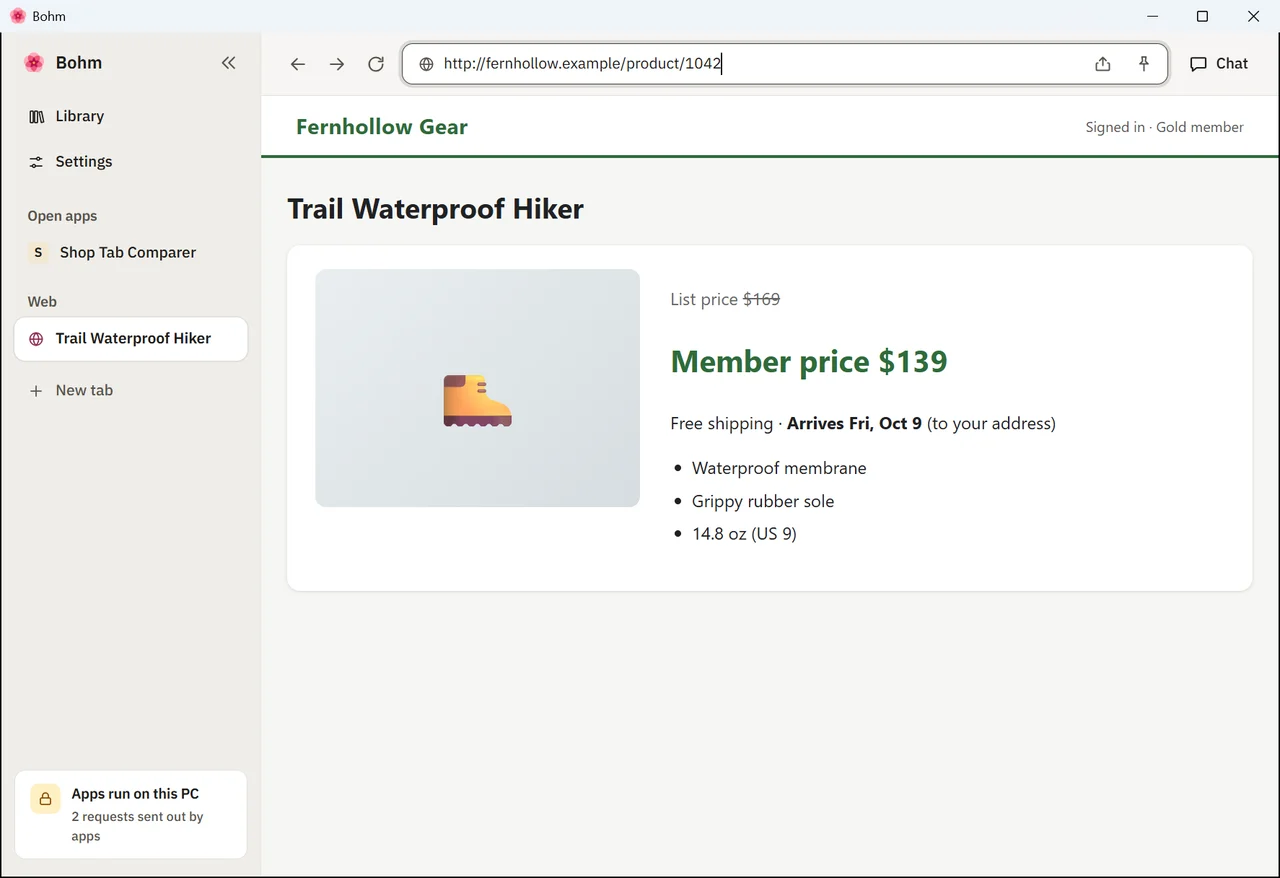Click the Bohm flower logo in the sidebar
Viewport: 1280px width, 878px height.
pos(34,63)
